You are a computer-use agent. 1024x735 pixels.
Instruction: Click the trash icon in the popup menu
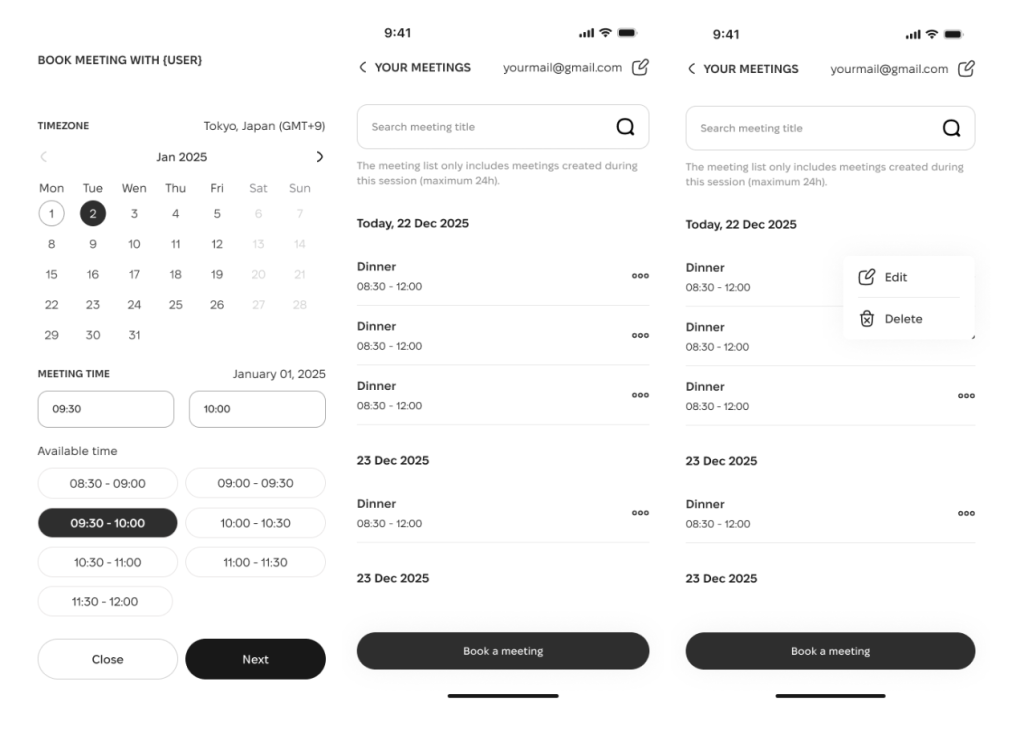tap(867, 319)
